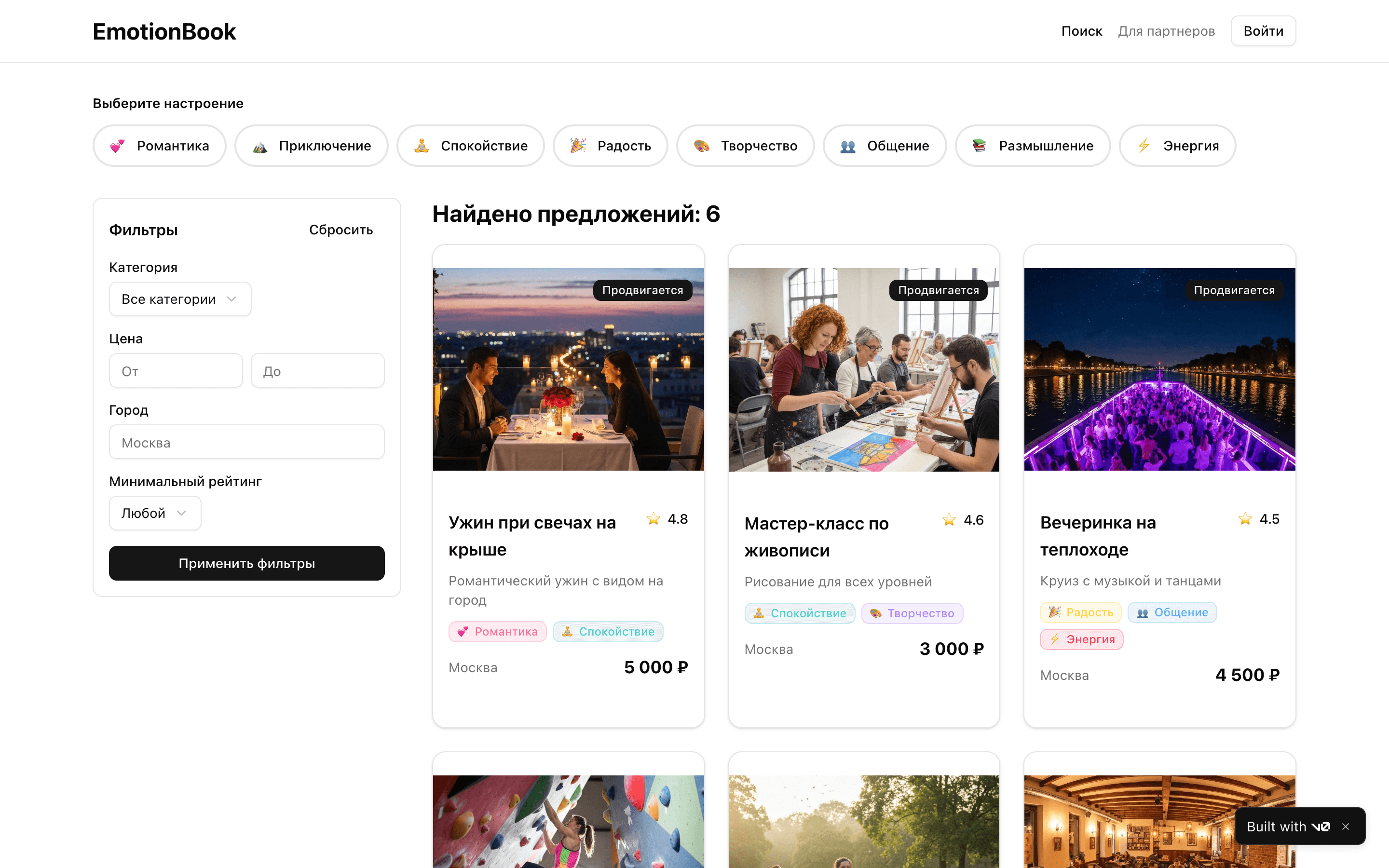
Task: Enable the Энергия mood filter
Action: pyautogui.click(x=1177, y=146)
